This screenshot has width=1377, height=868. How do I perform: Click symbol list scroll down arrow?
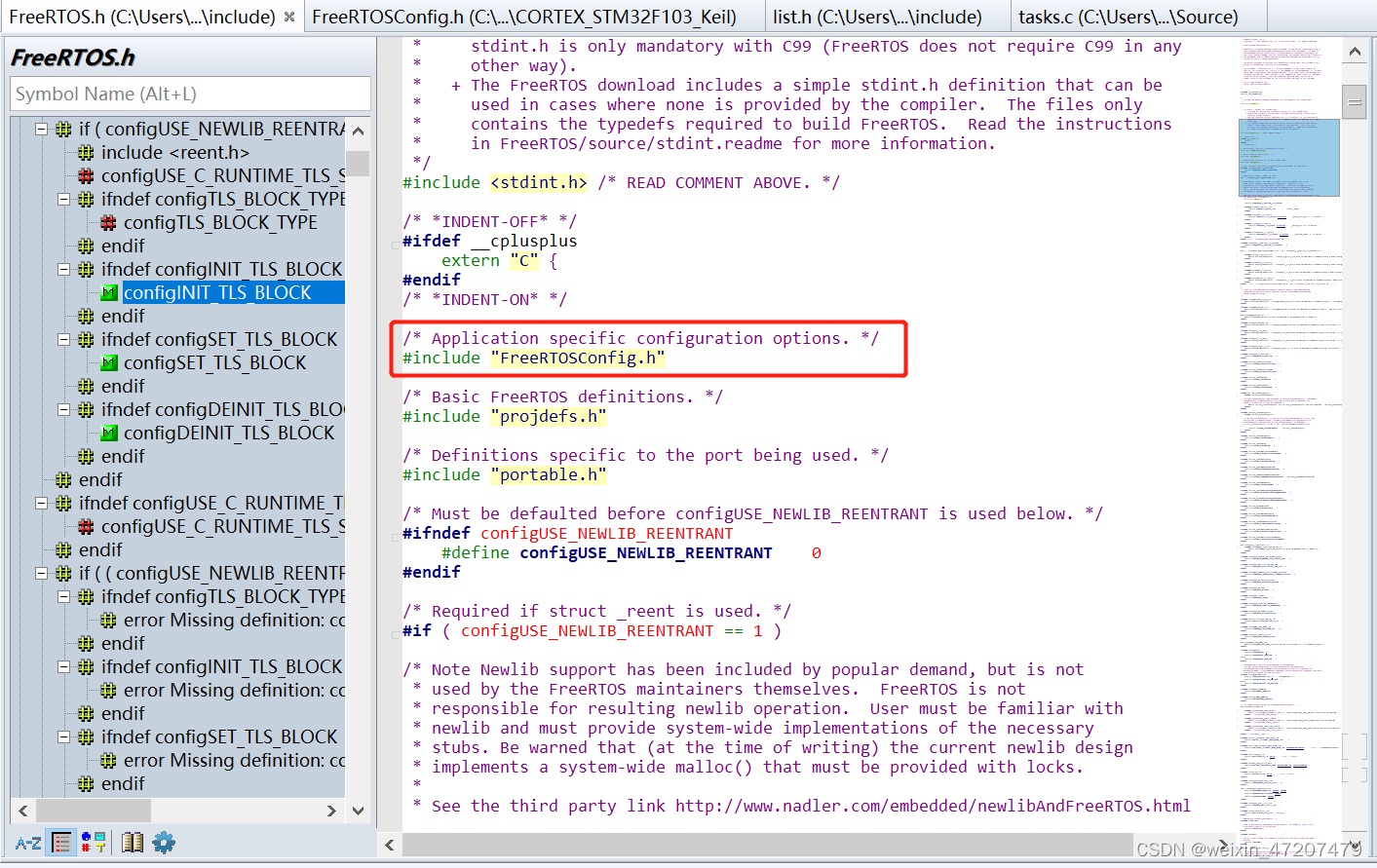(358, 811)
